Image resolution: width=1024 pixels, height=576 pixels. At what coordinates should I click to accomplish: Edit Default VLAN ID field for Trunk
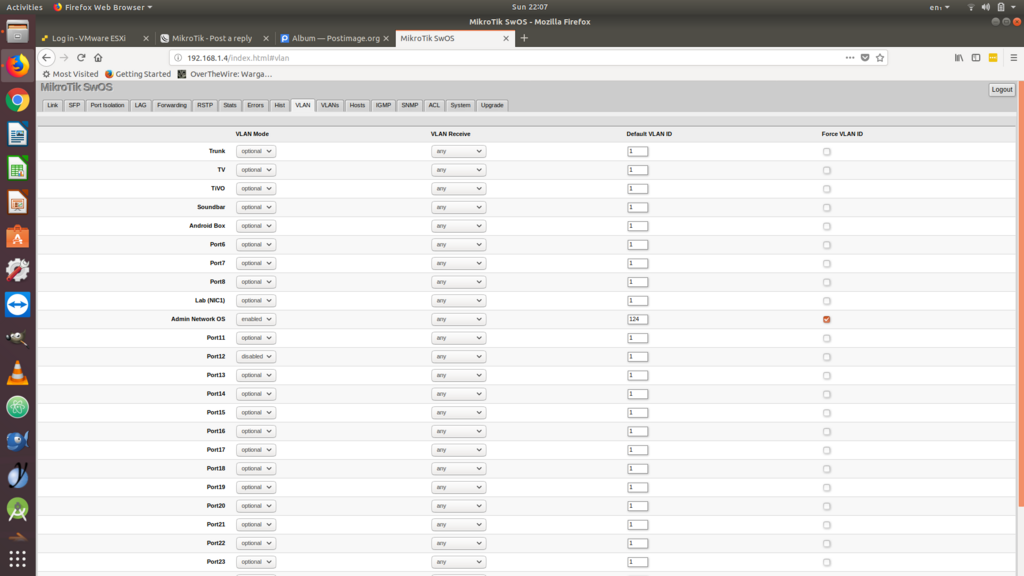point(637,152)
